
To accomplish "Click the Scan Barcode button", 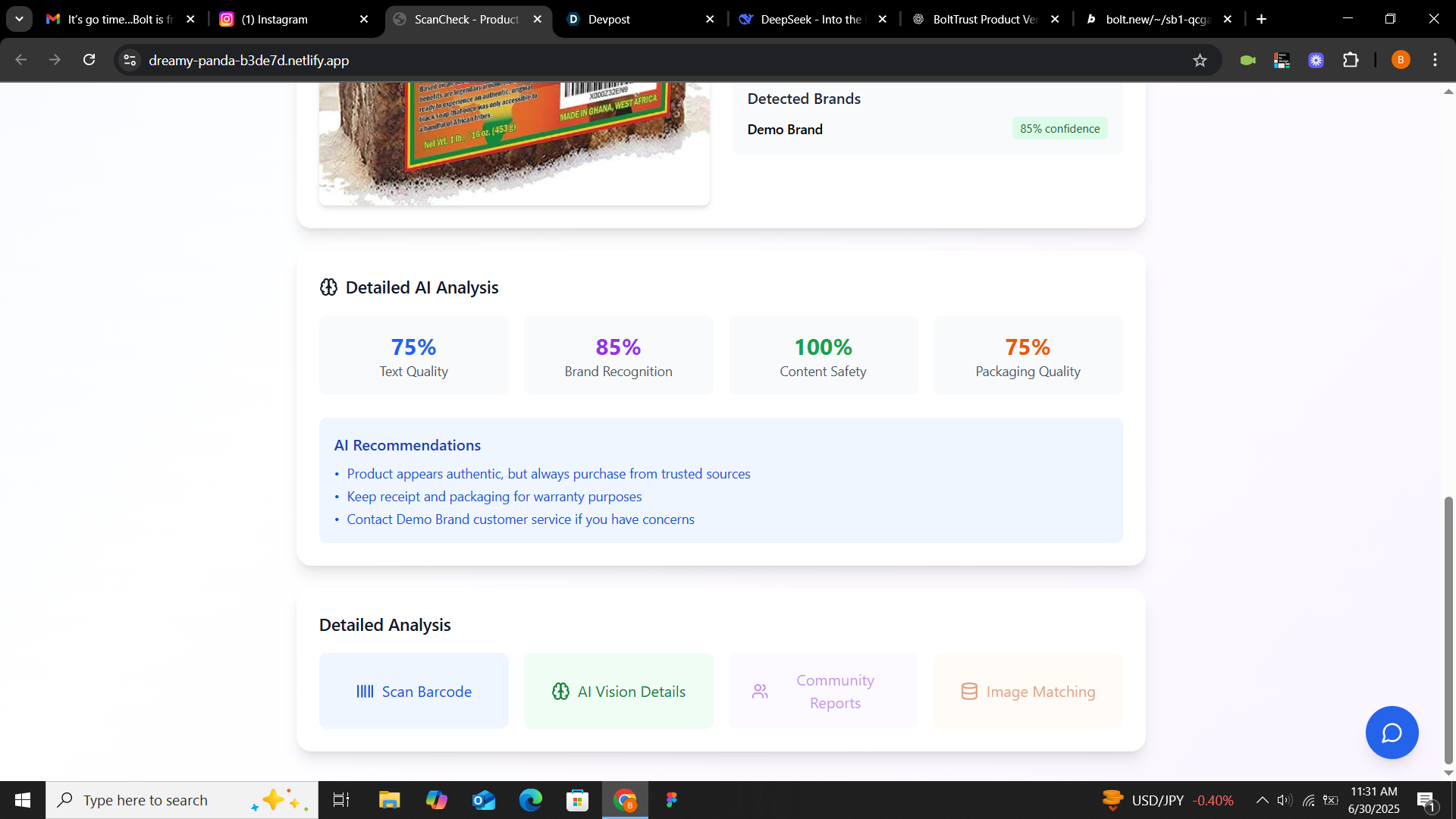I will [414, 691].
